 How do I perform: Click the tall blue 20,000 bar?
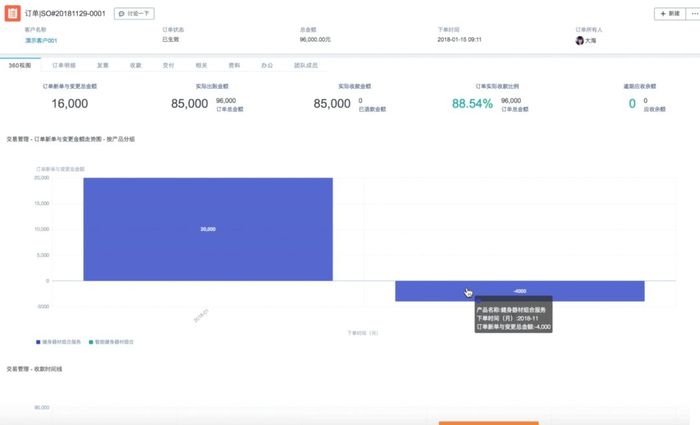click(208, 229)
